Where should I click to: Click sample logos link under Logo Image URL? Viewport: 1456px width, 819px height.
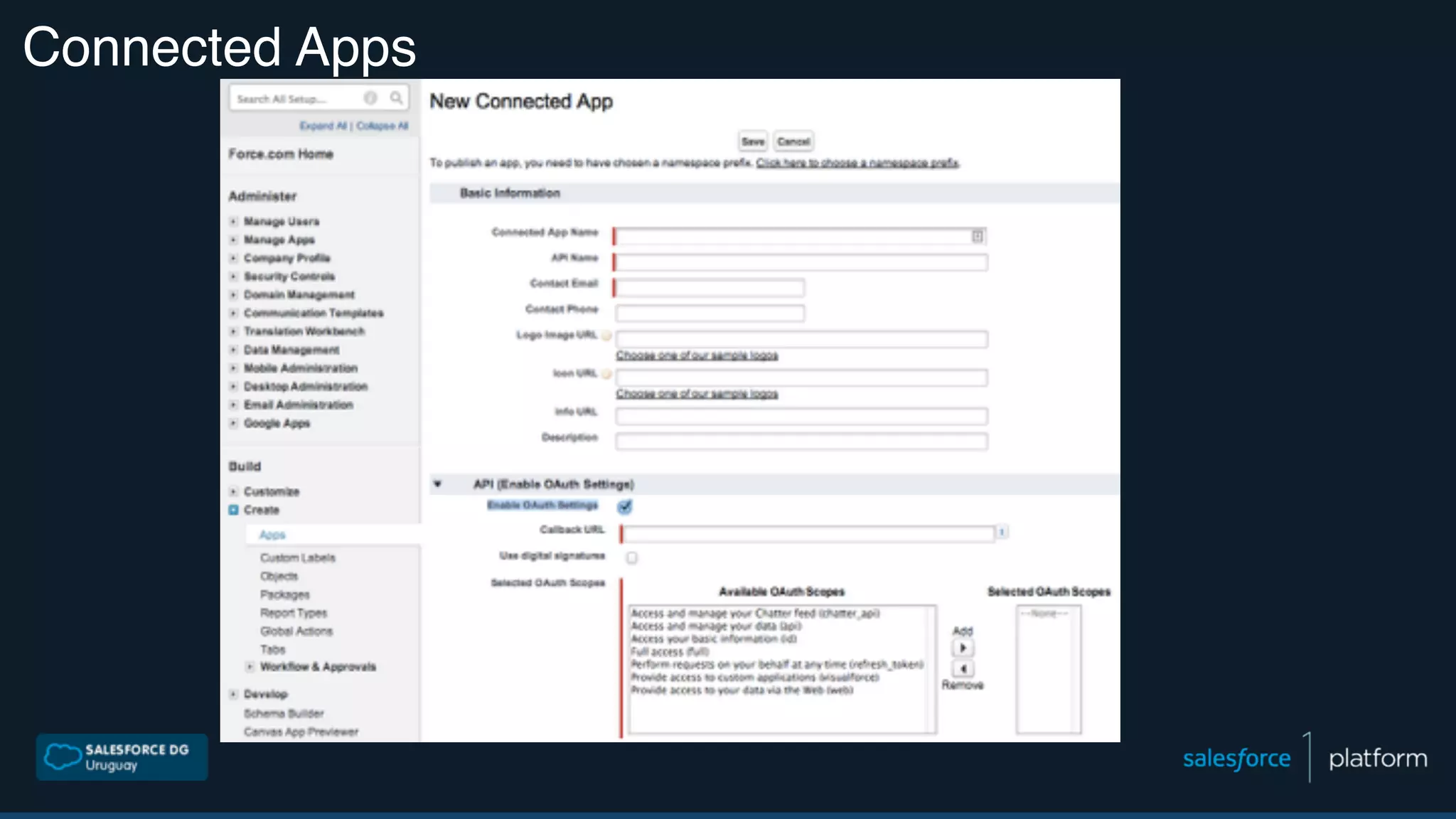pos(697,355)
